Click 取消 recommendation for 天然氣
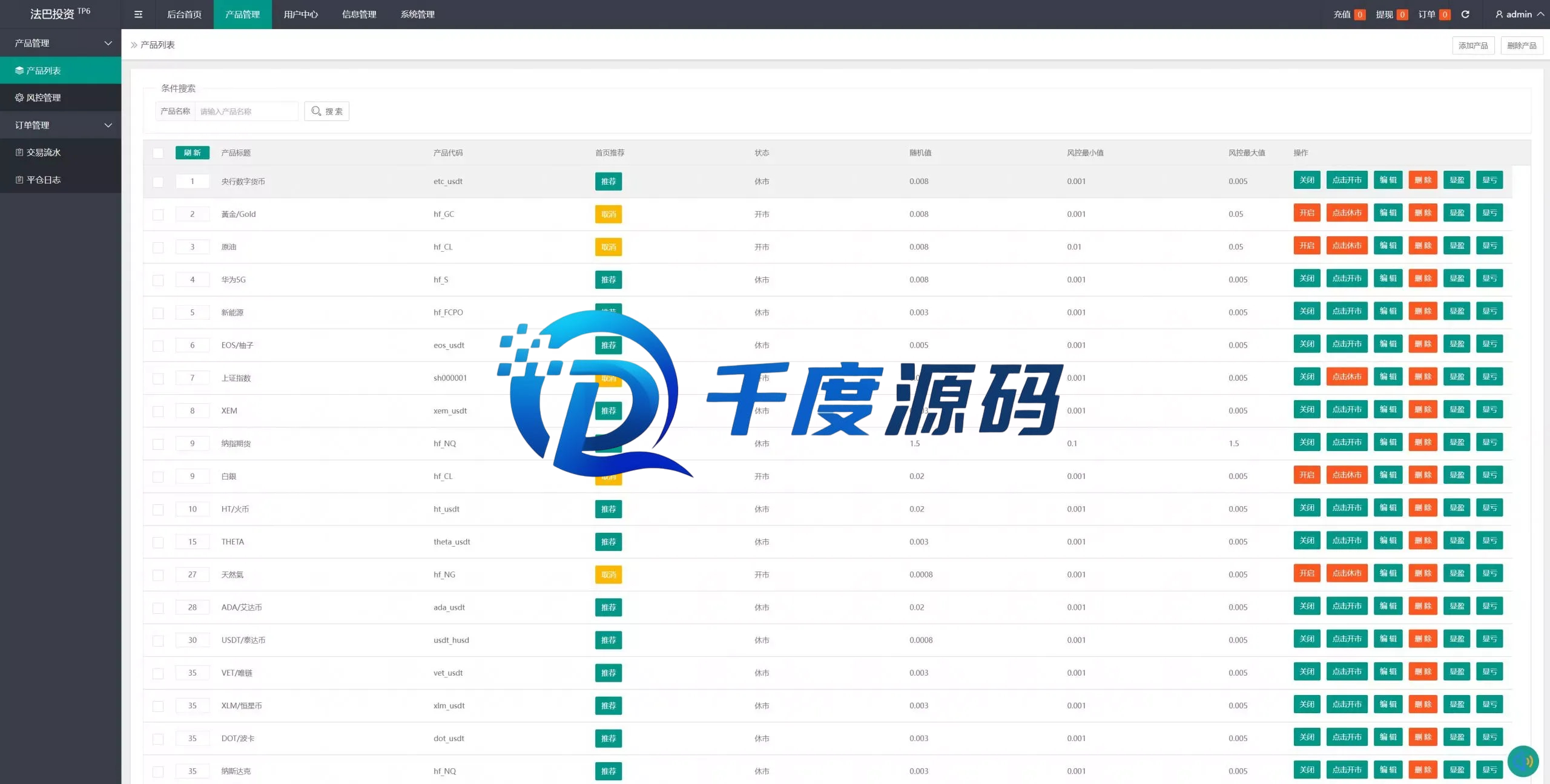The image size is (1550, 784). point(608,575)
